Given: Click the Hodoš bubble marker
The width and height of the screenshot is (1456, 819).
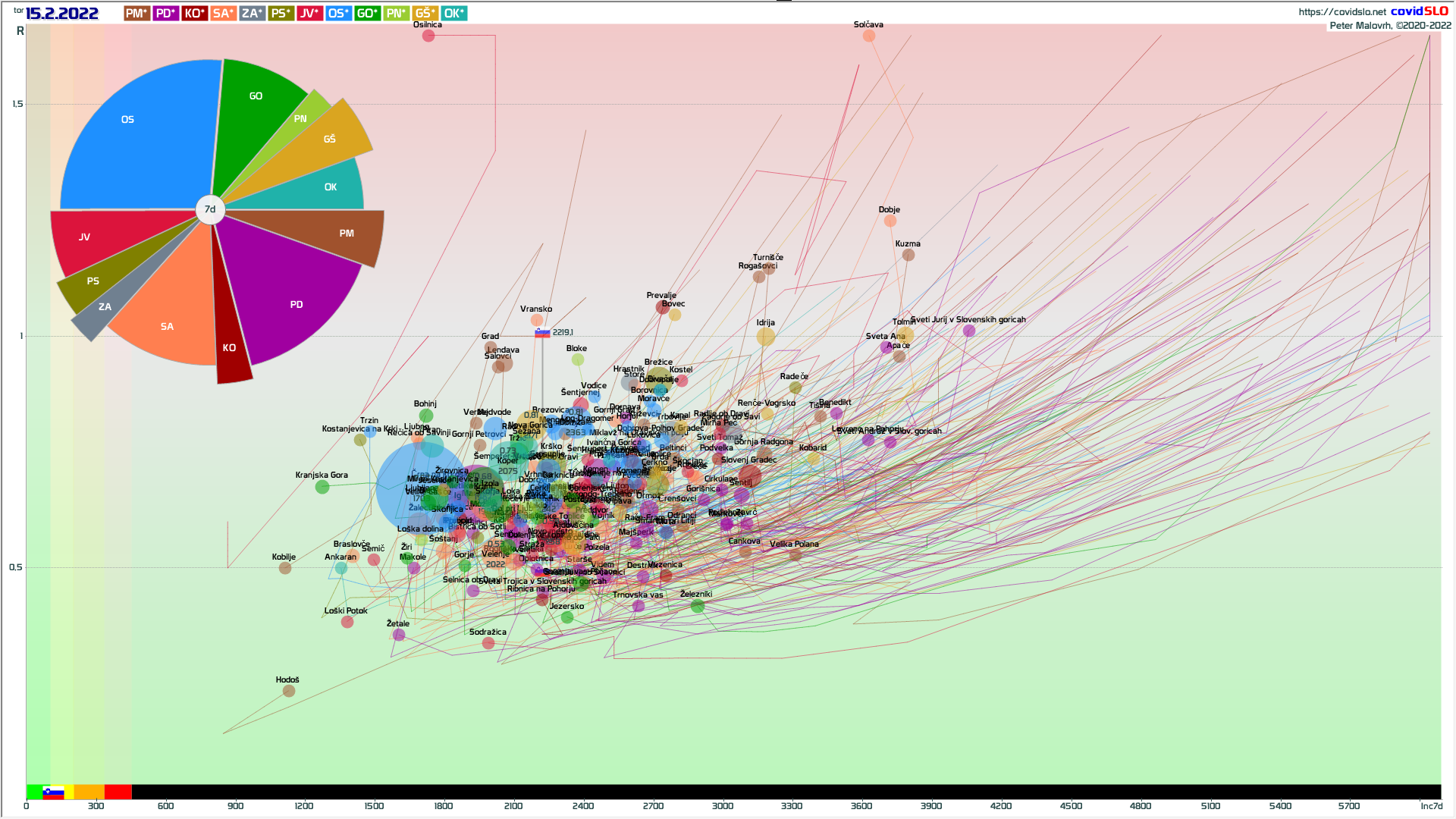Looking at the screenshot, I should point(289,691).
